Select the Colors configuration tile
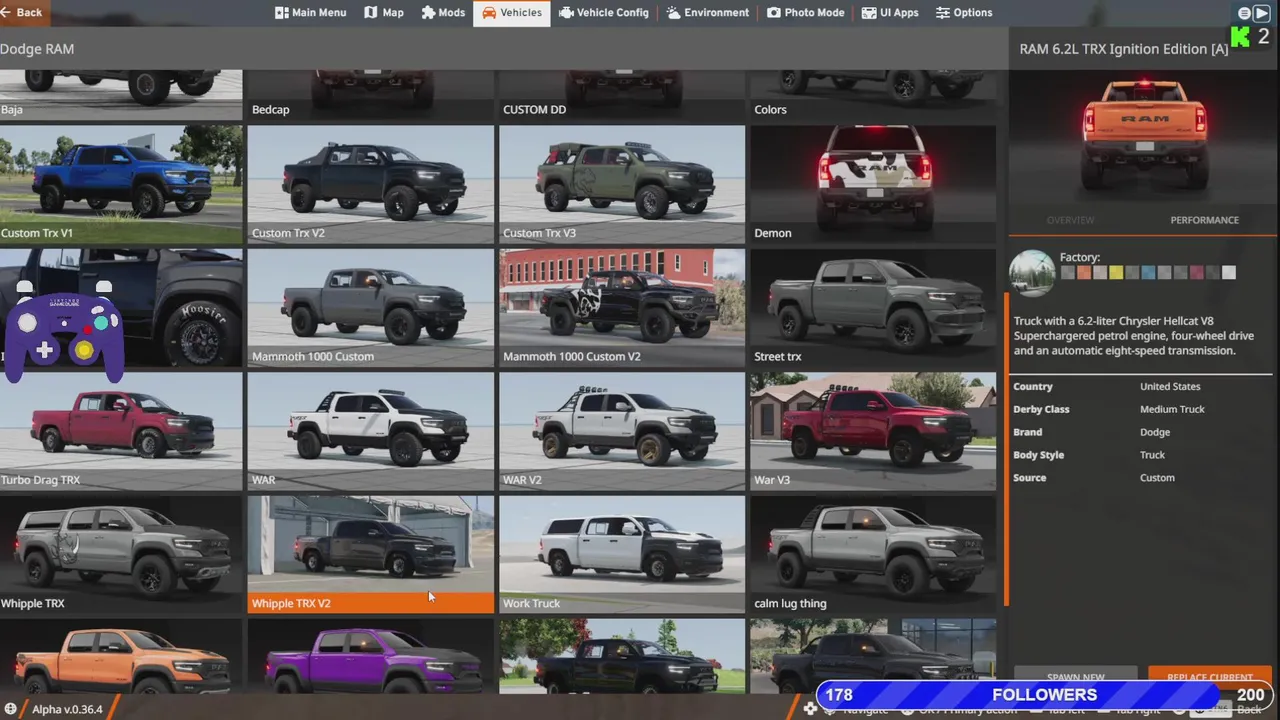The width and height of the screenshot is (1280, 720). (873, 95)
